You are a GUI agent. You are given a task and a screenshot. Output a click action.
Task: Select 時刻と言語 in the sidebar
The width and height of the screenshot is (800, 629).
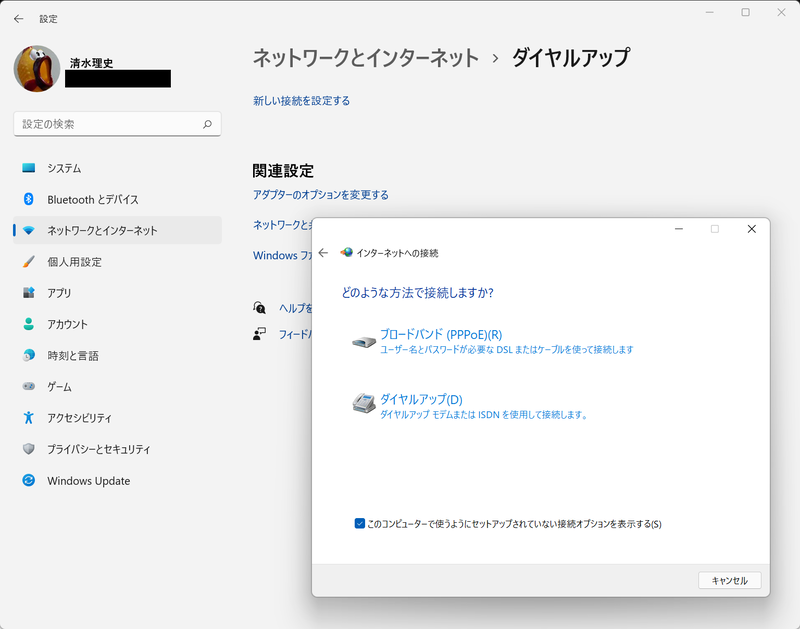[117, 355]
